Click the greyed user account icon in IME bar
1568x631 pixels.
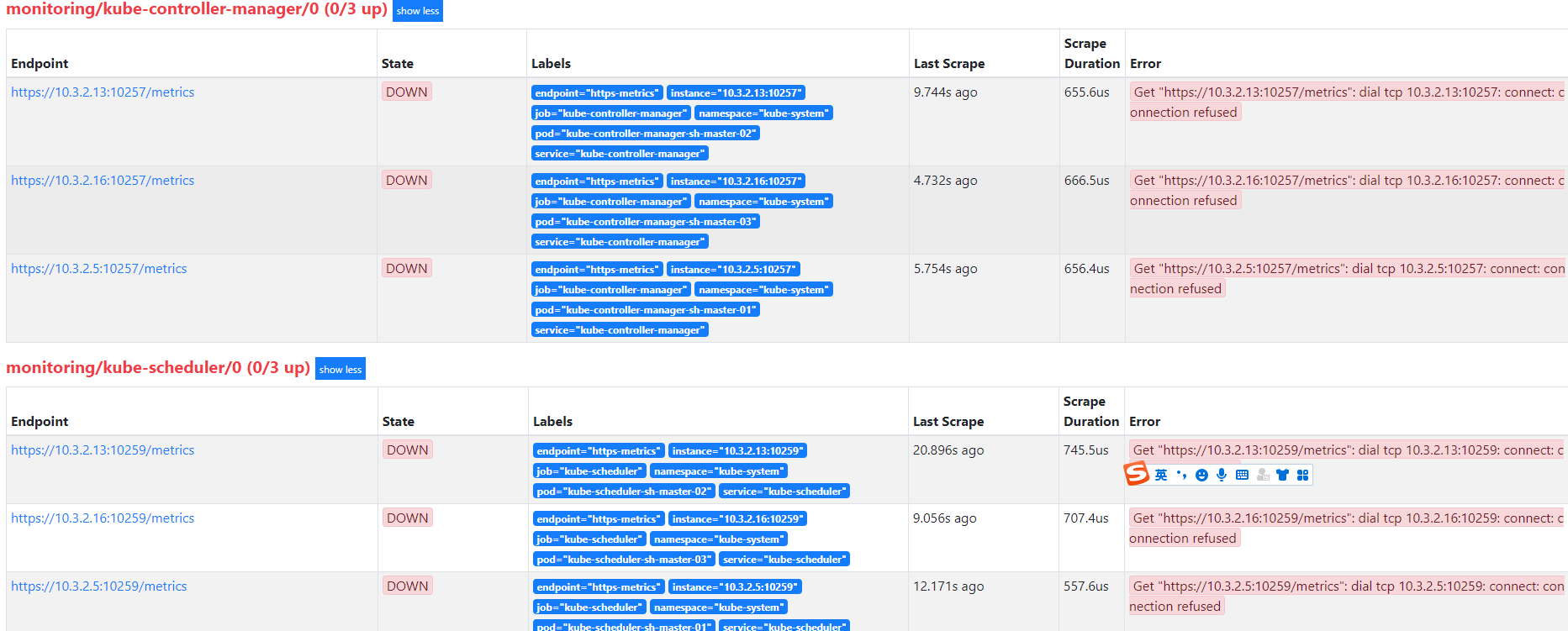click(x=1263, y=475)
